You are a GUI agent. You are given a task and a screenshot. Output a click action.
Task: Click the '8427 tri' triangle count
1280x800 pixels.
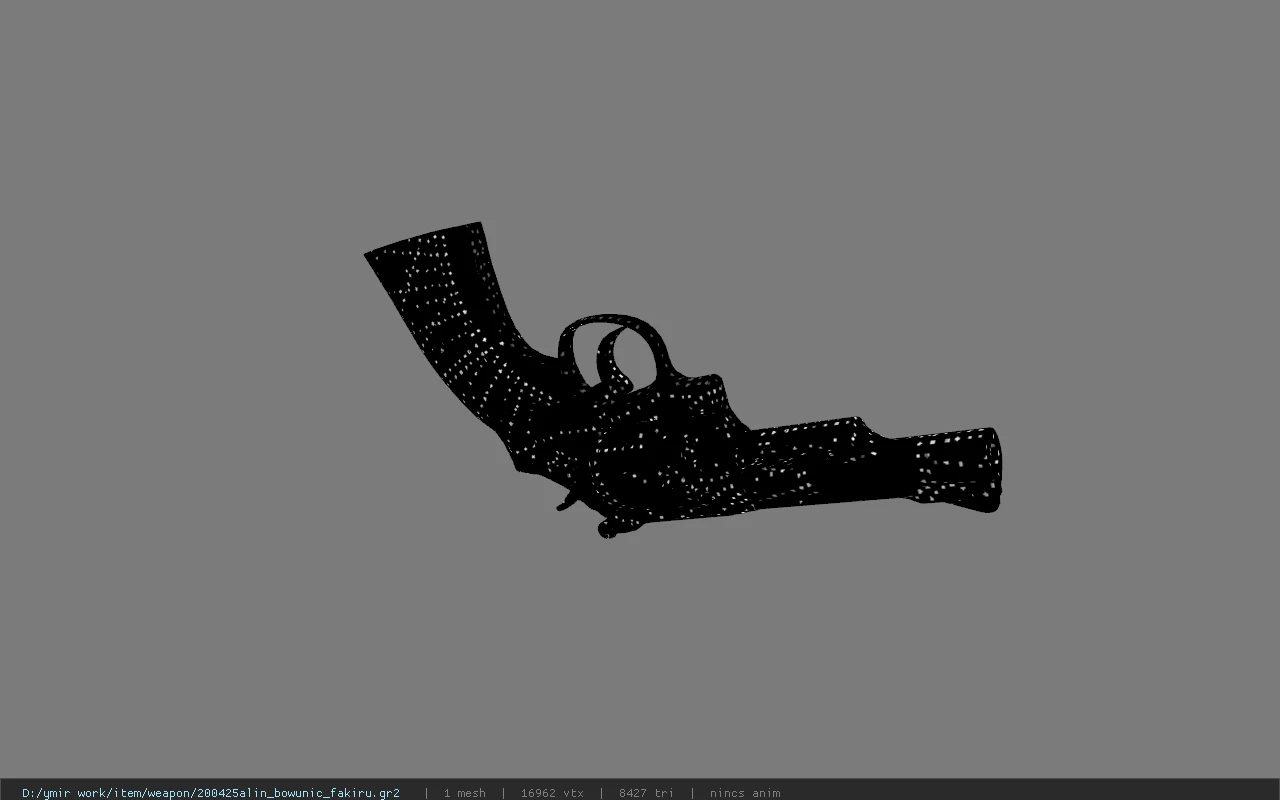click(x=646, y=793)
